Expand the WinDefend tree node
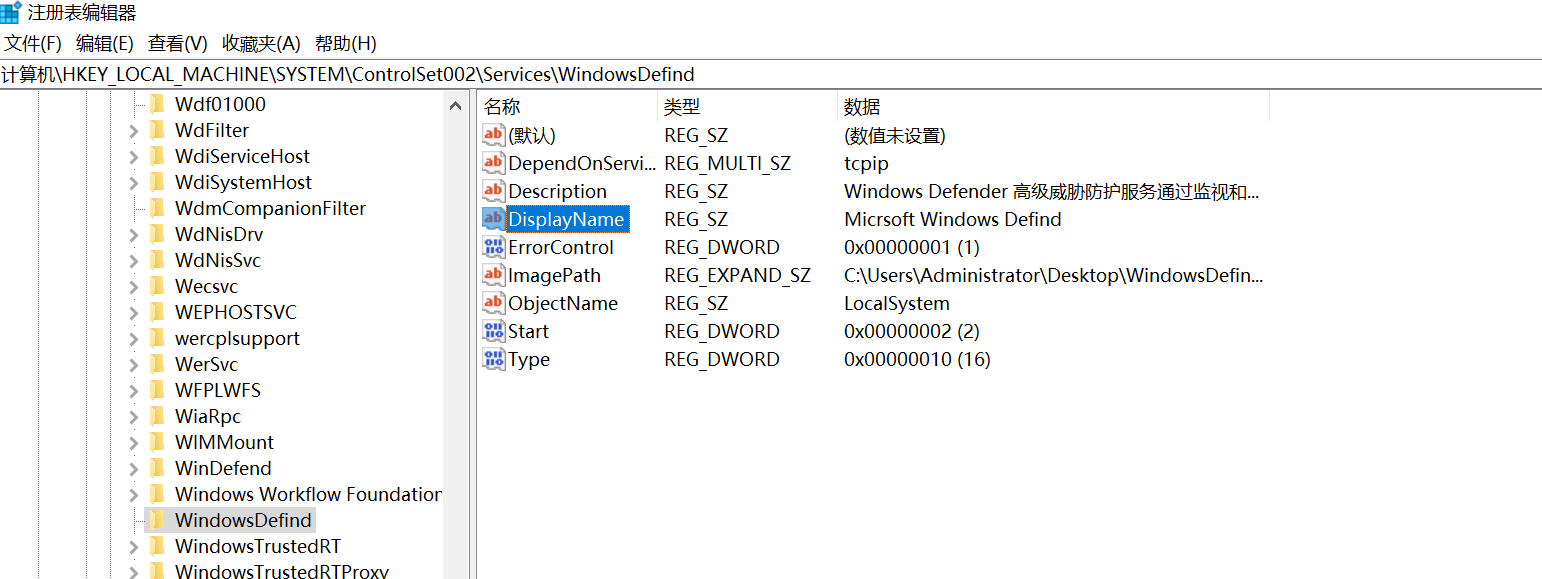This screenshot has width=1542, height=579. 133,469
